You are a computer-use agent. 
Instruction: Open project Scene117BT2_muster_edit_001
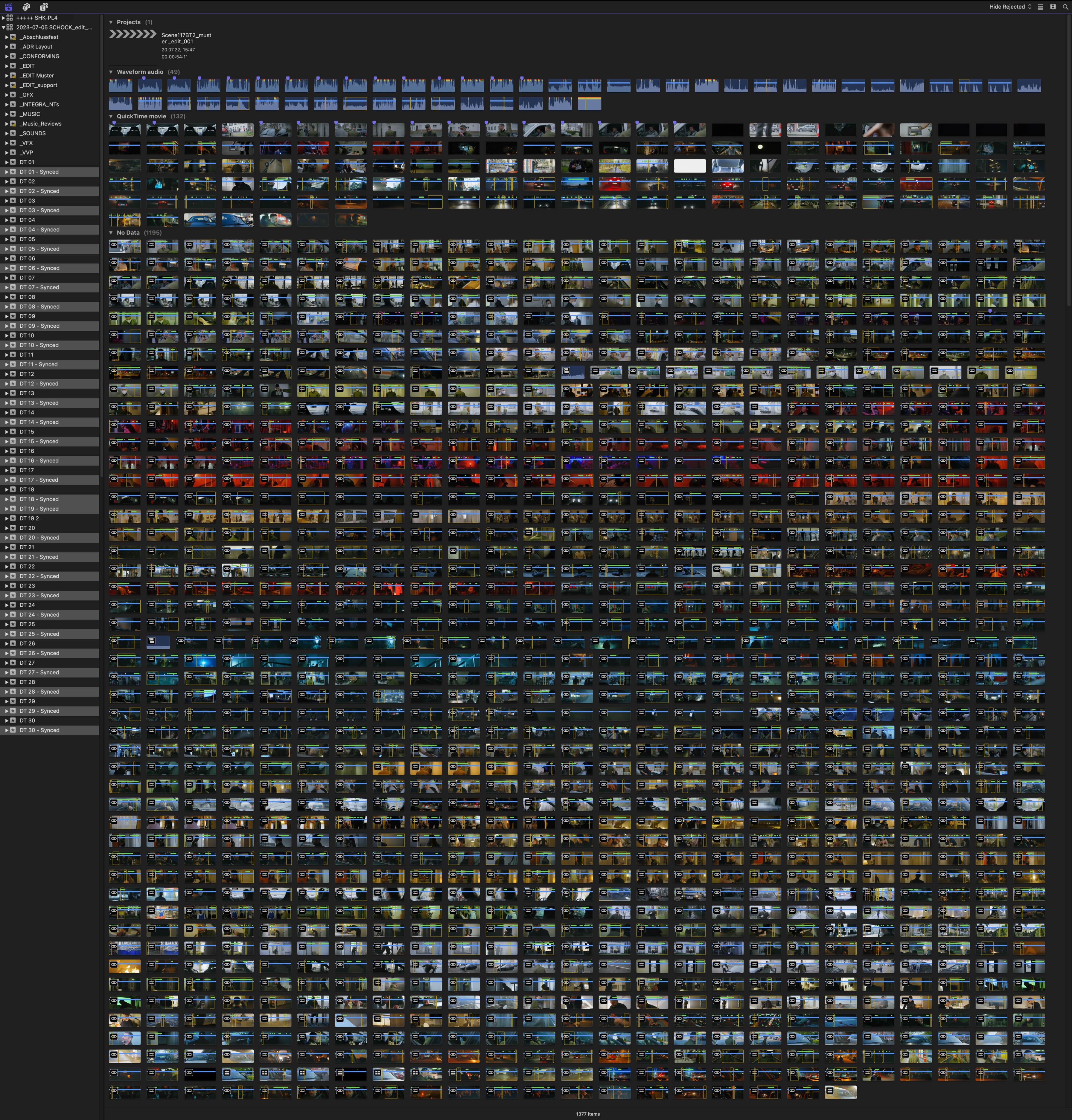coord(133,34)
